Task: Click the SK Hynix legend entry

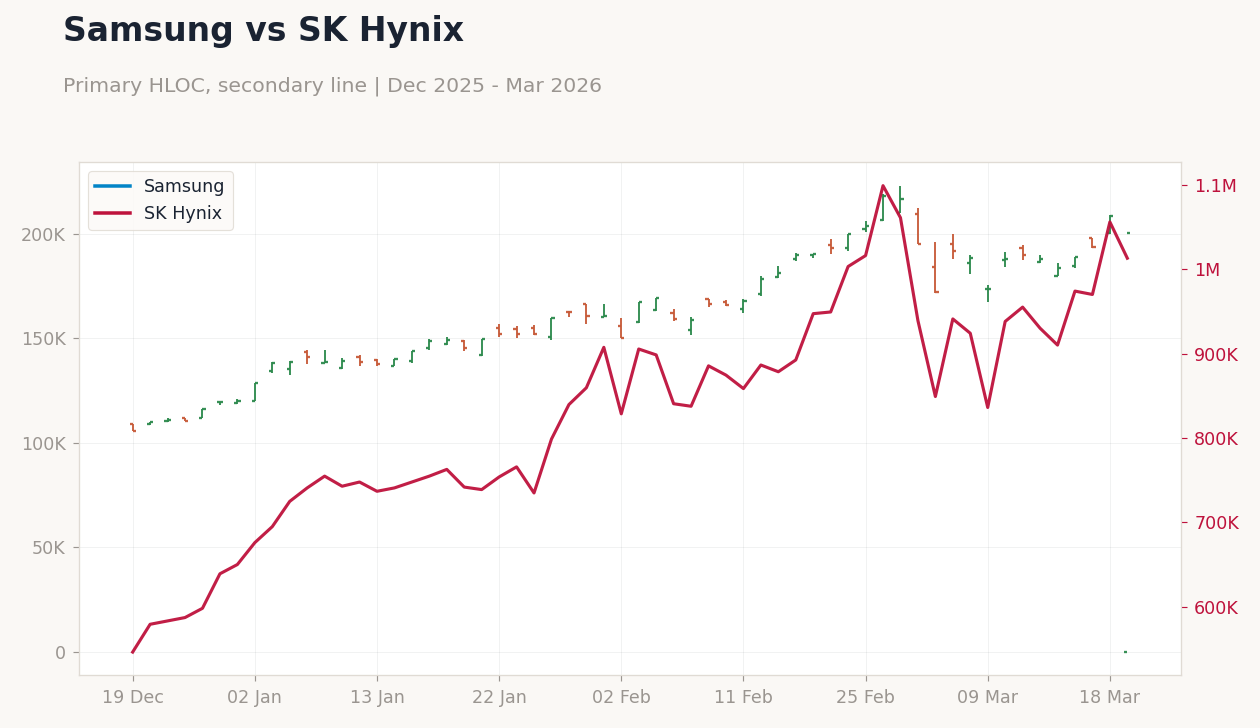Action: pos(158,213)
